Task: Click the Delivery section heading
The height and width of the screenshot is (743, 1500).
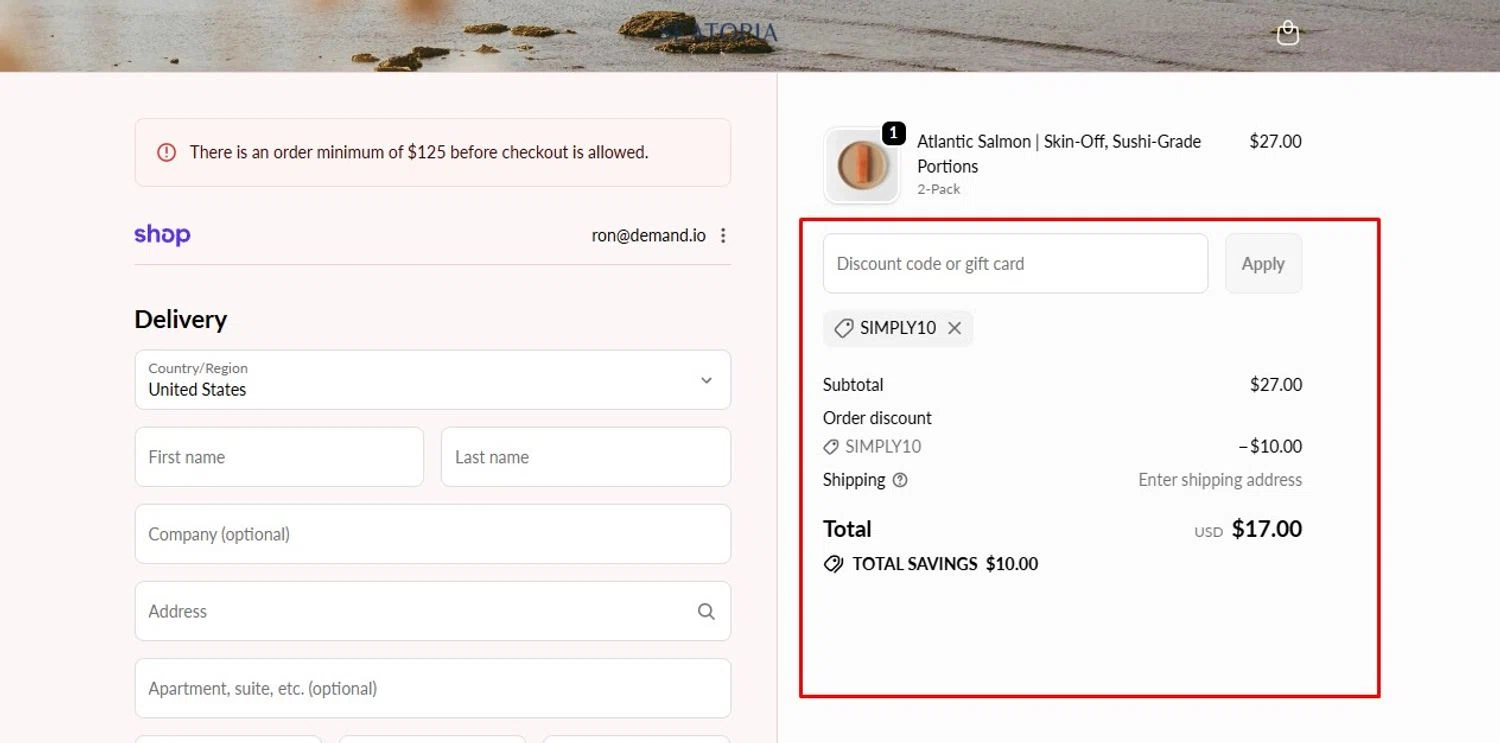Action: pos(181,320)
